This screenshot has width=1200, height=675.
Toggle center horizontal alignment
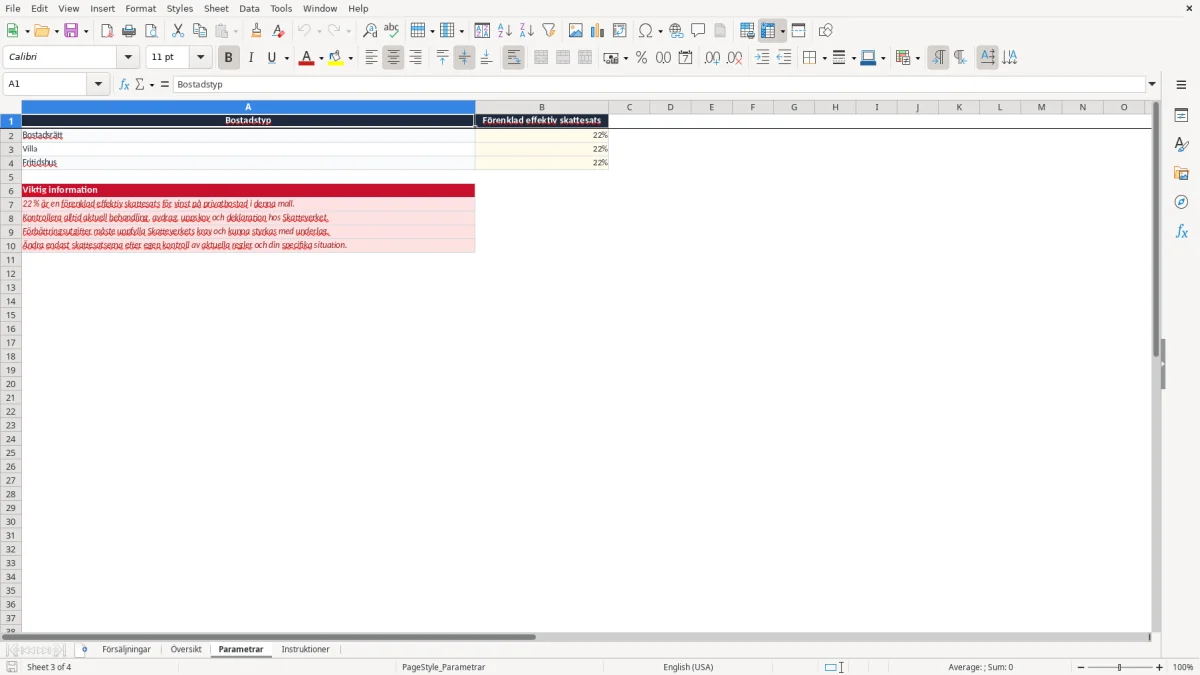[x=393, y=58]
